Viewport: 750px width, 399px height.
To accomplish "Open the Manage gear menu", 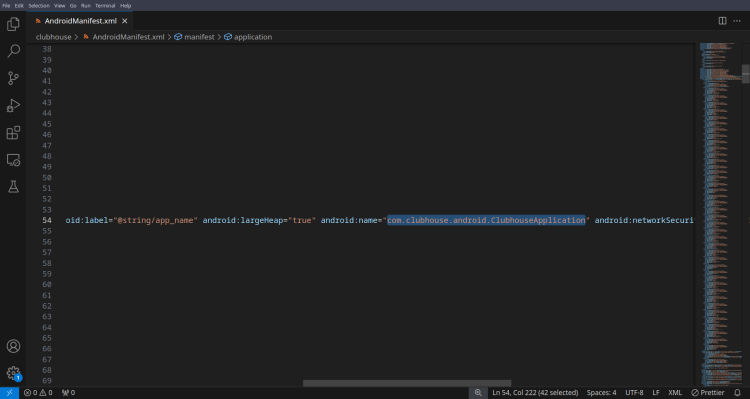I will (13, 373).
